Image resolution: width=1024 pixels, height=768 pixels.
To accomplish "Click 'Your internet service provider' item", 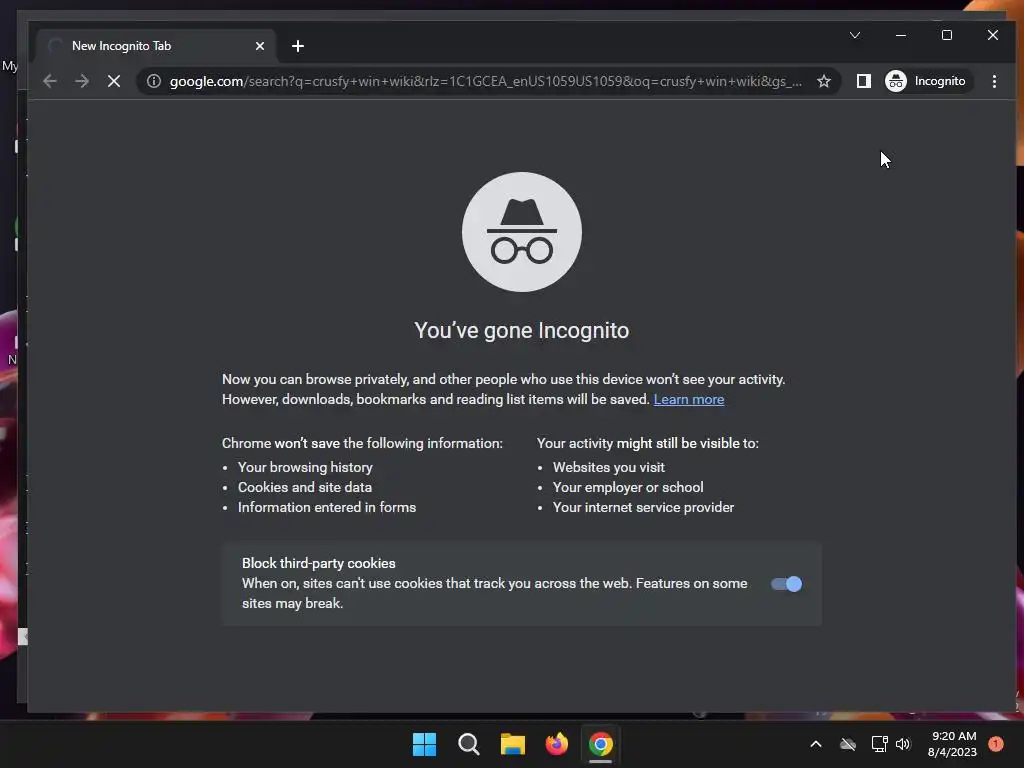I will [x=643, y=507].
